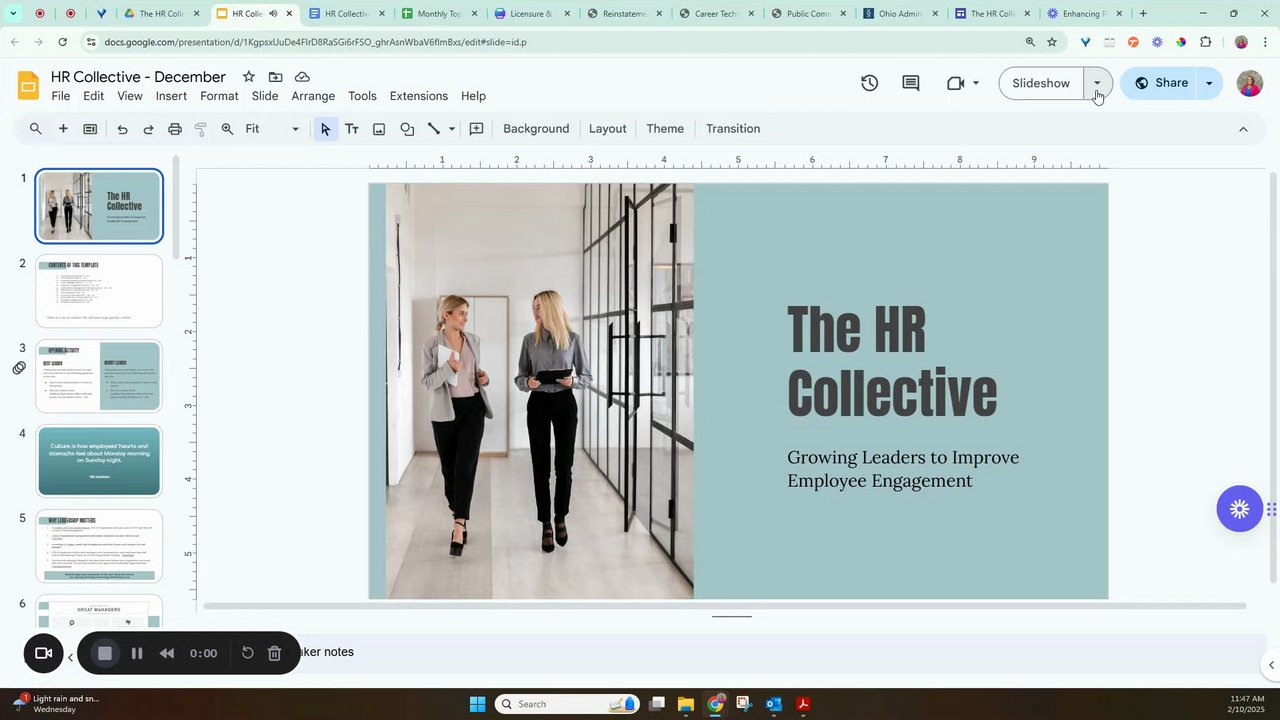Select slide 3 thumbnail Opening Activity
Screen dimensions: 1280x720
[x=99, y=376]
